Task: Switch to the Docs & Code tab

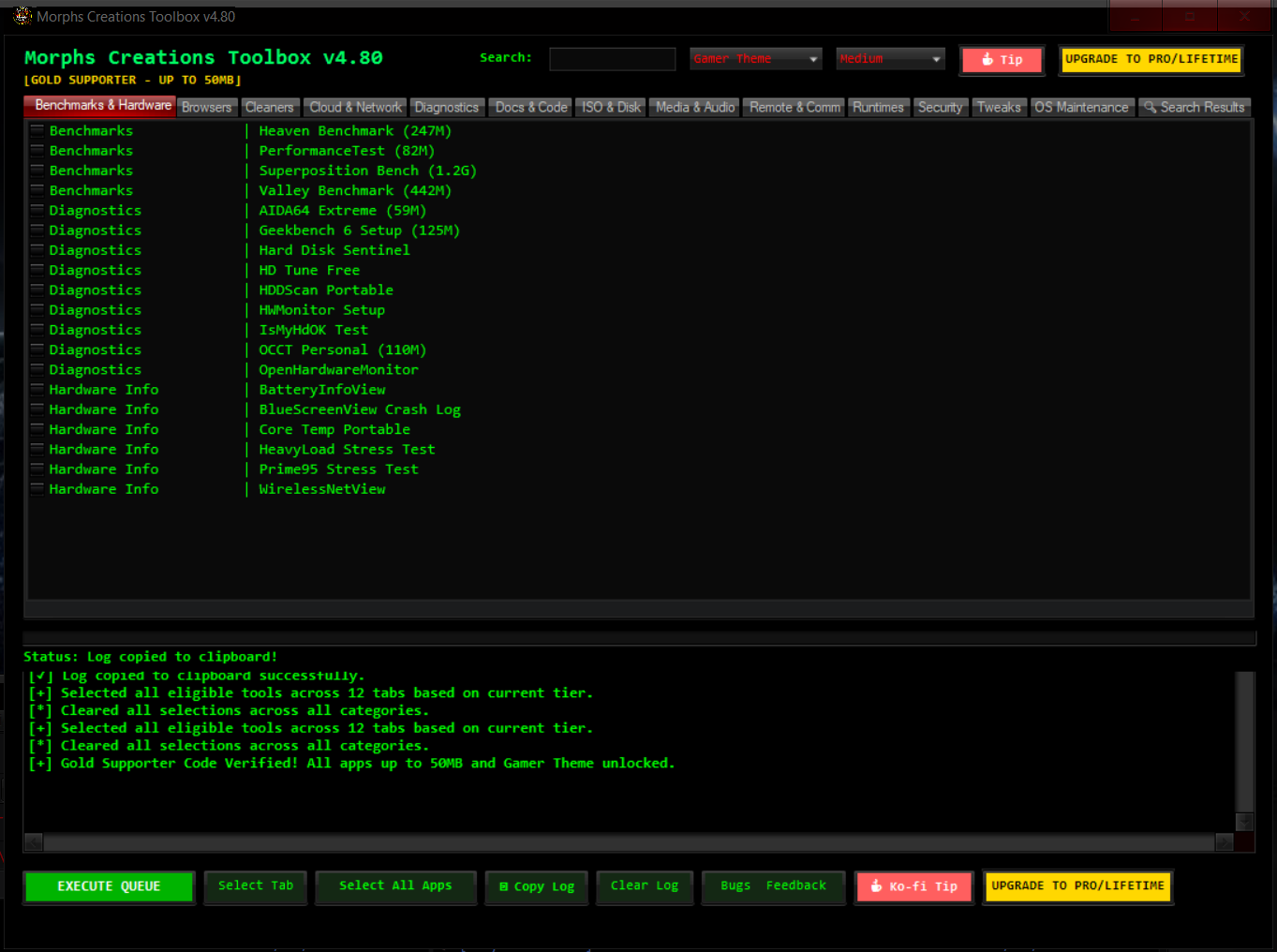Action: [x=531, y=108]
